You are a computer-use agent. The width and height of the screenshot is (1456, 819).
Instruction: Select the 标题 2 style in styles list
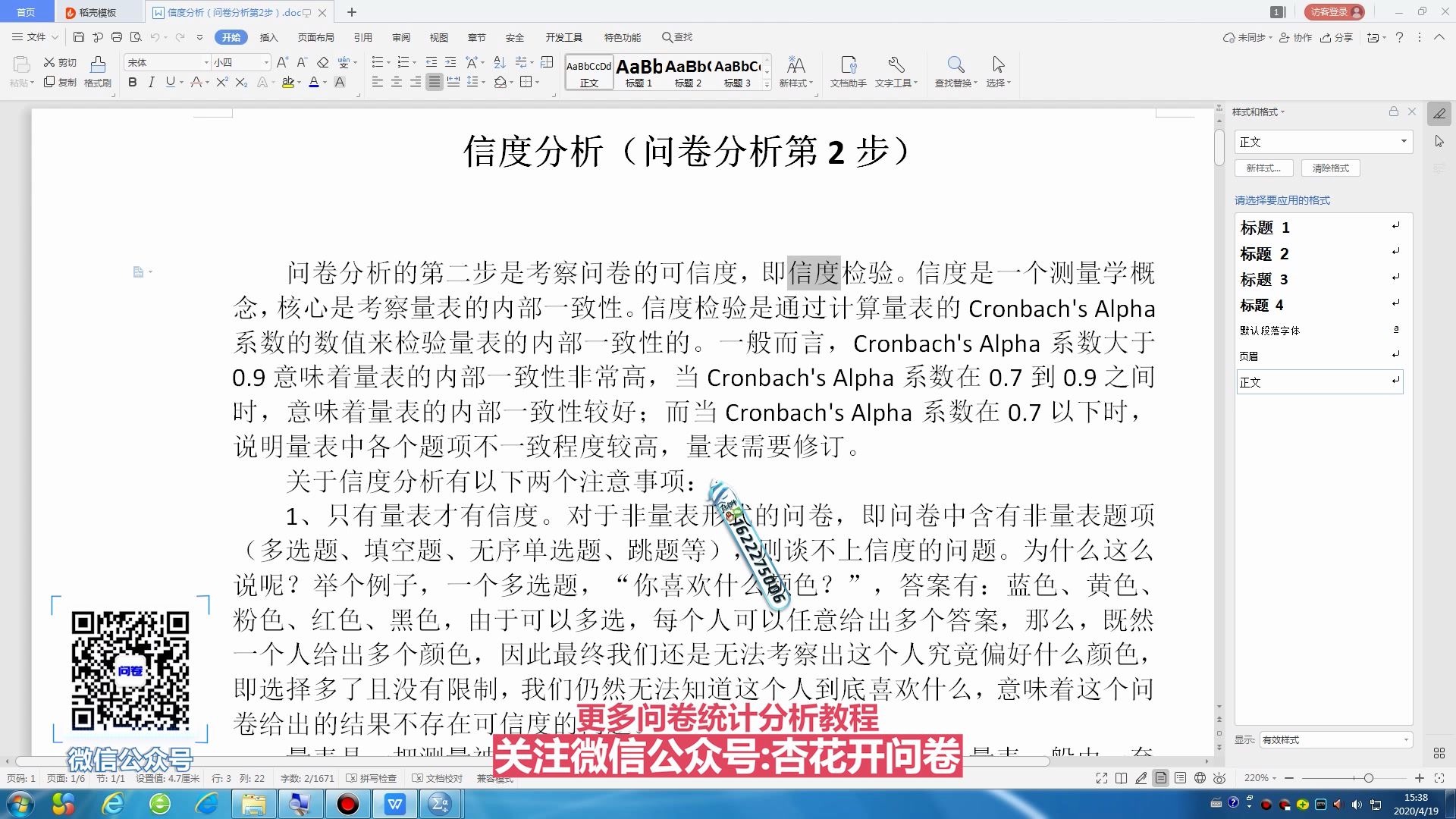pyautogui.click(x=1264, y=253)
